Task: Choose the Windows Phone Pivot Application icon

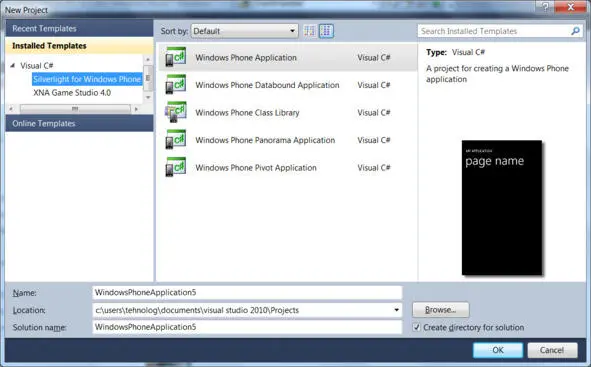Action: (x=176, y=167)
